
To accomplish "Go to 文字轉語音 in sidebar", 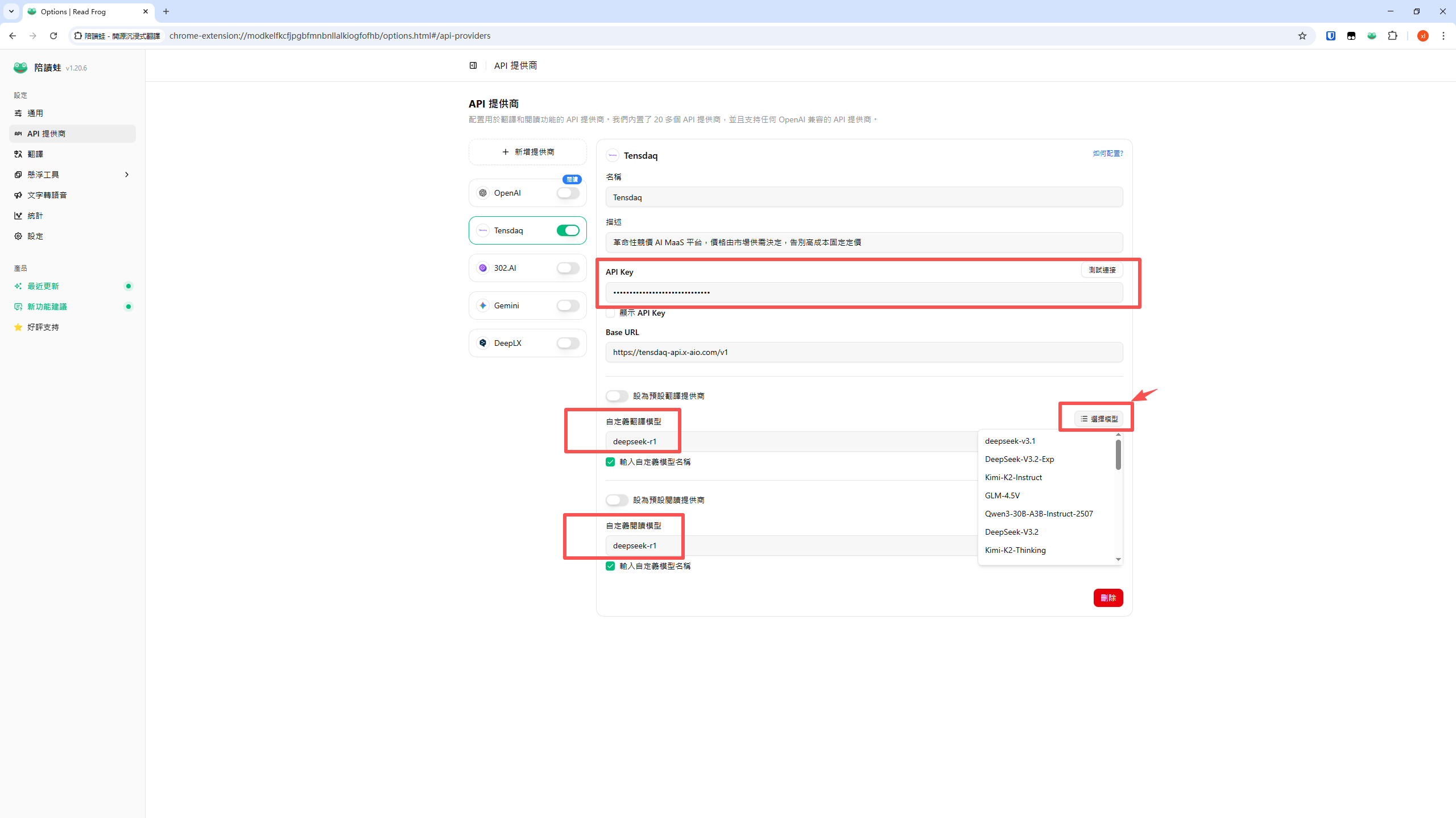I will (47, 195).
